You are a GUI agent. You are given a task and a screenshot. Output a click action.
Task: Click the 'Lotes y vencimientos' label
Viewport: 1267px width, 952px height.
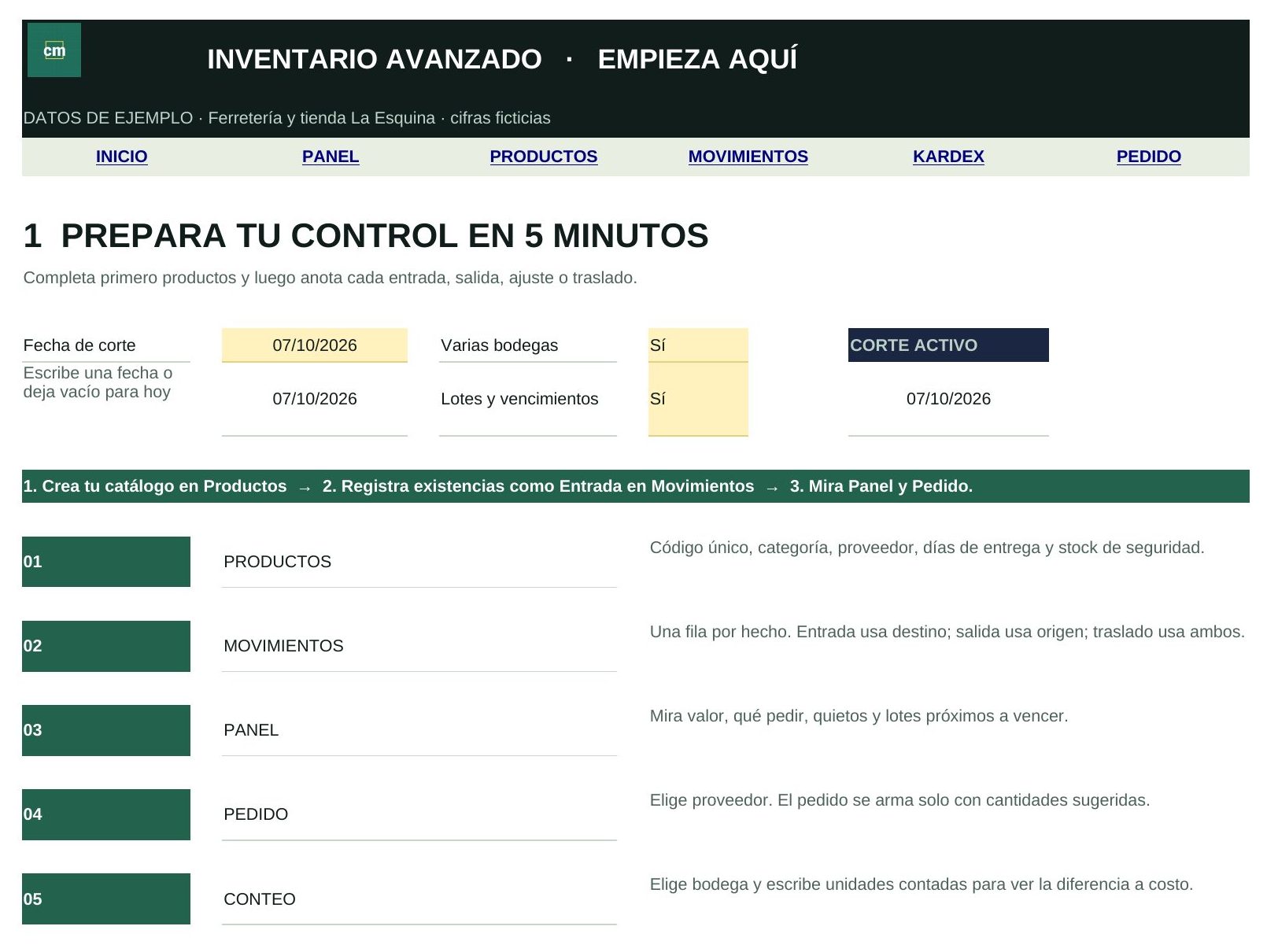[x=519, y=399]
